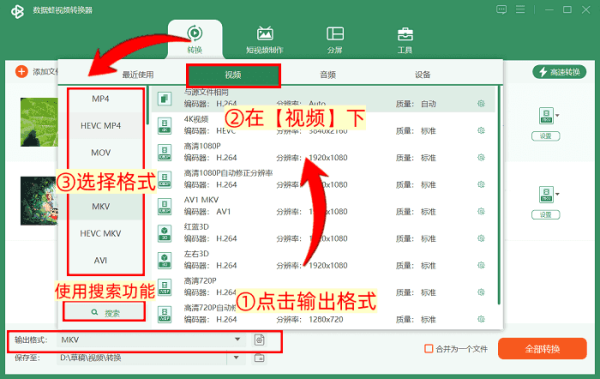Viewport: 600px width, 379px height.
Task: Switch to the 转换 tab
Action: (195, 39)
